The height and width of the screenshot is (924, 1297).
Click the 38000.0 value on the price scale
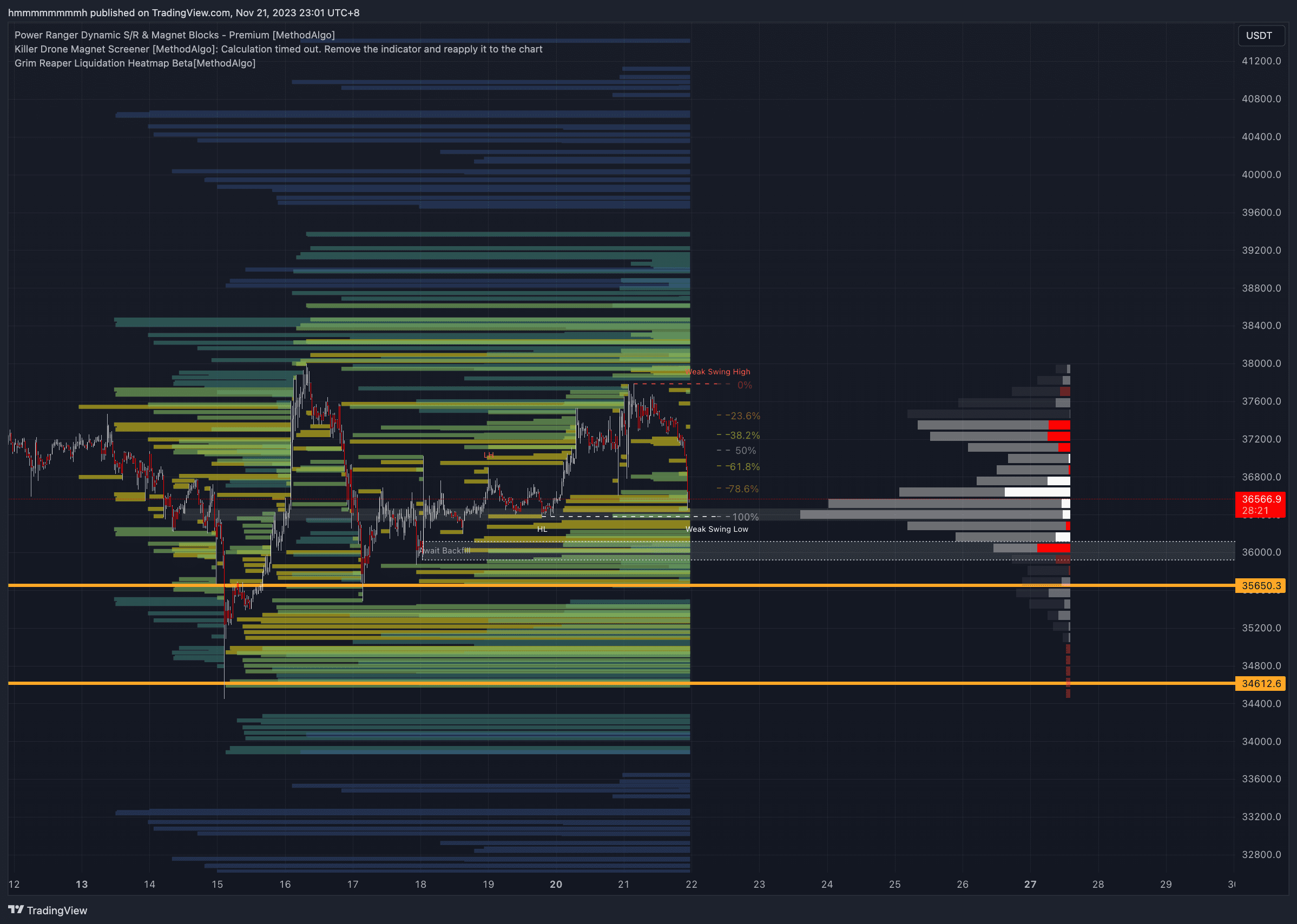point(1261,363)
